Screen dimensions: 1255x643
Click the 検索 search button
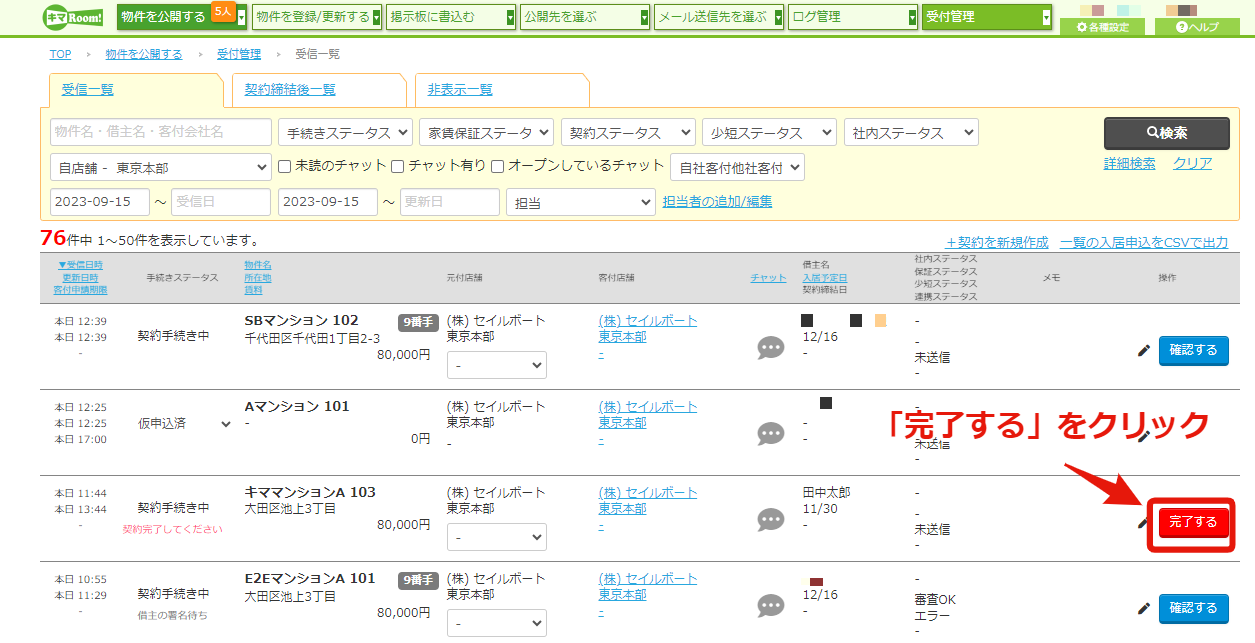pos(1166,133)
